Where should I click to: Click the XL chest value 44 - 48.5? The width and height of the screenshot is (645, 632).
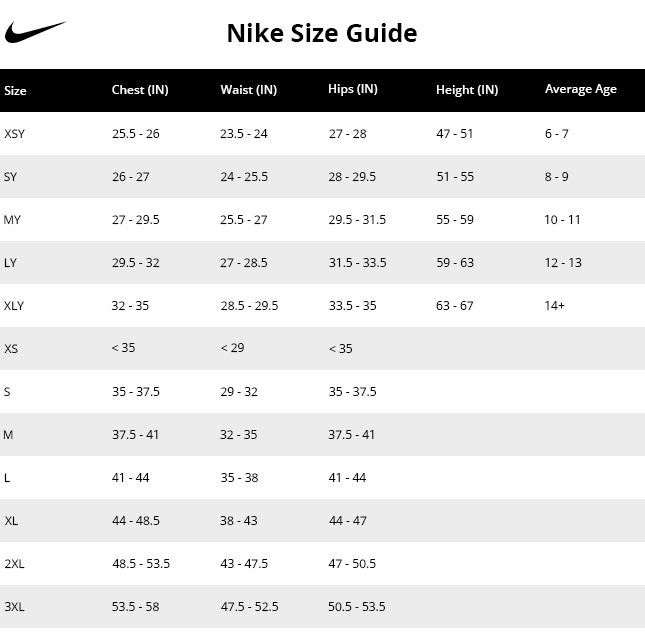coord(136,520)
